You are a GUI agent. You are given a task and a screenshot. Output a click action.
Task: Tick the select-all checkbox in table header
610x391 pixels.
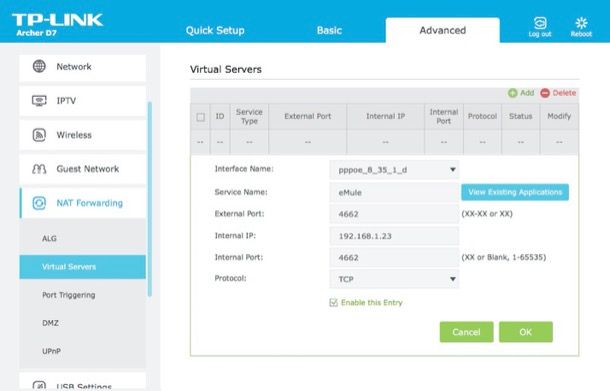[200, 117]
